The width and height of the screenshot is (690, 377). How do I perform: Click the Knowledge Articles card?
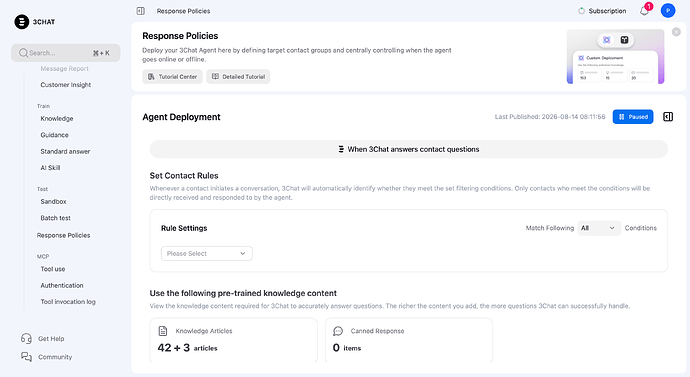tap(234, 340)
